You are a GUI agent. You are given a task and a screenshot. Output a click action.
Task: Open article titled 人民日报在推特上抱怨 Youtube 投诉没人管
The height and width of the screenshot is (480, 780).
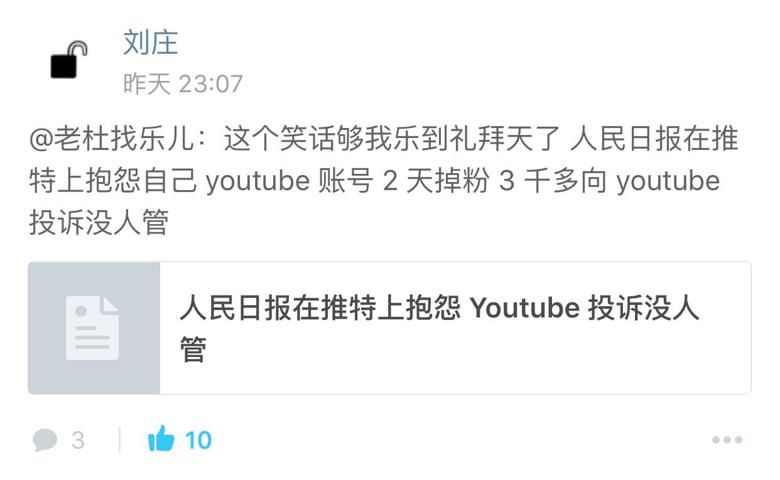[x=440, y=328]
